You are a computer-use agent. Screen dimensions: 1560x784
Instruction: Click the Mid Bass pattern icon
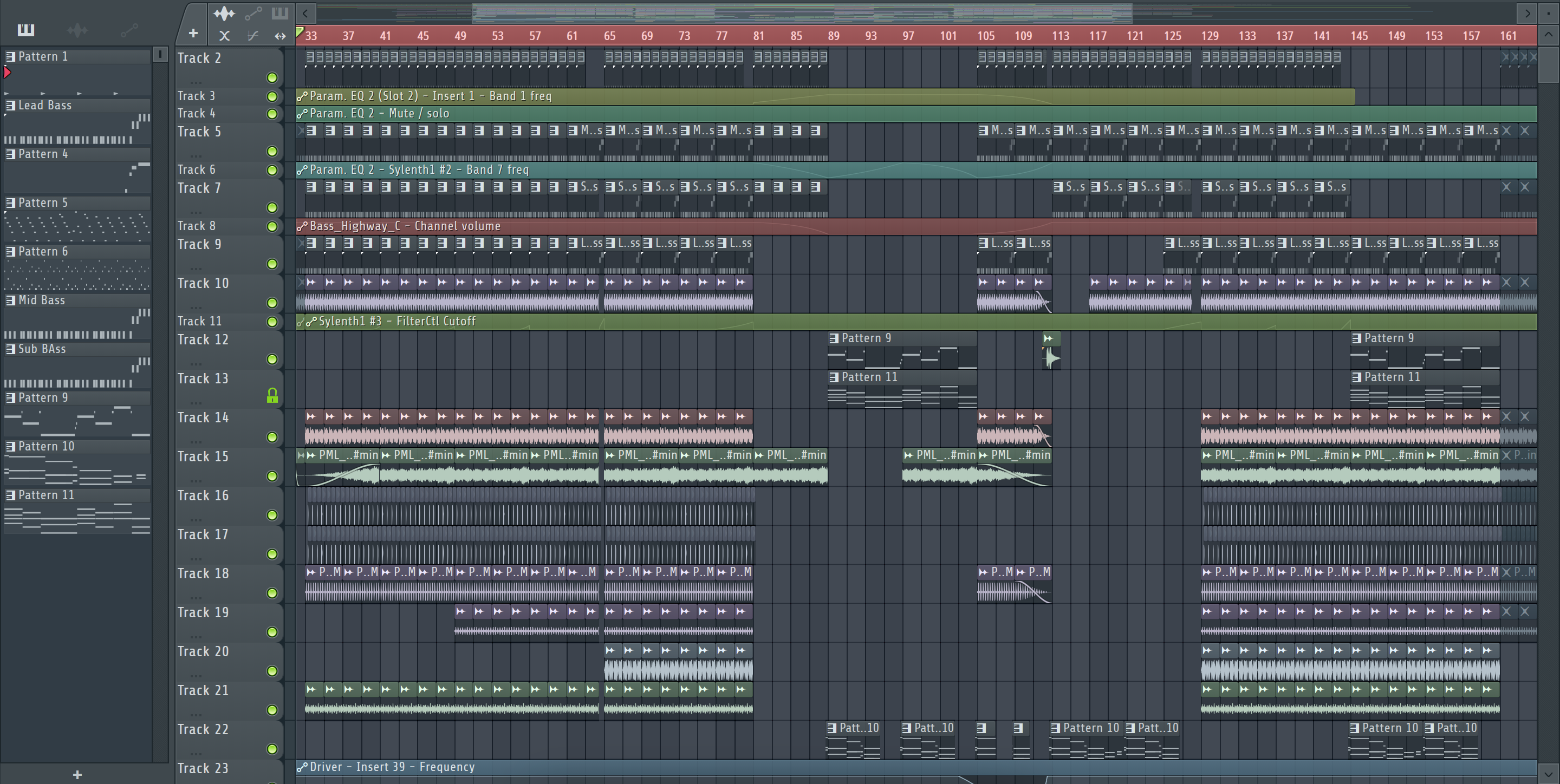(x=10, y=300)
